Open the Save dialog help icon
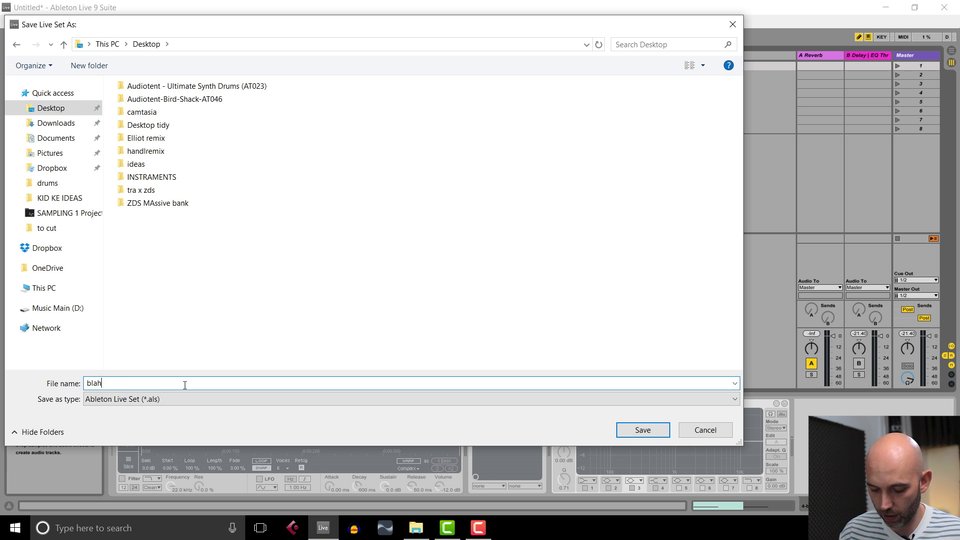 point(728,66)
